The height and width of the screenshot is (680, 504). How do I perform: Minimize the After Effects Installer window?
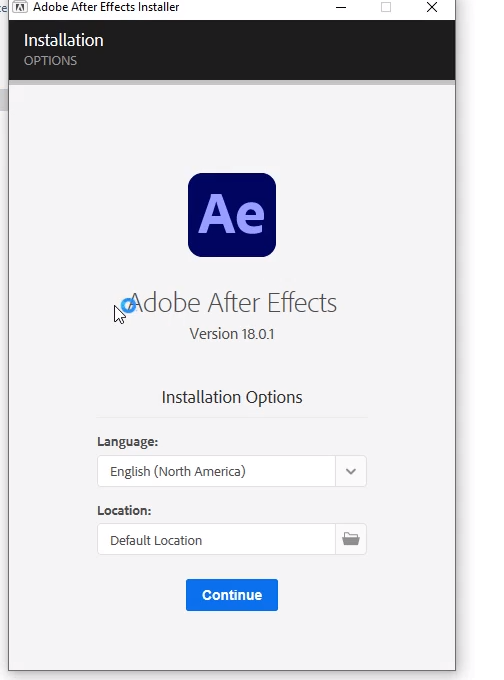[x=341, y=7]
